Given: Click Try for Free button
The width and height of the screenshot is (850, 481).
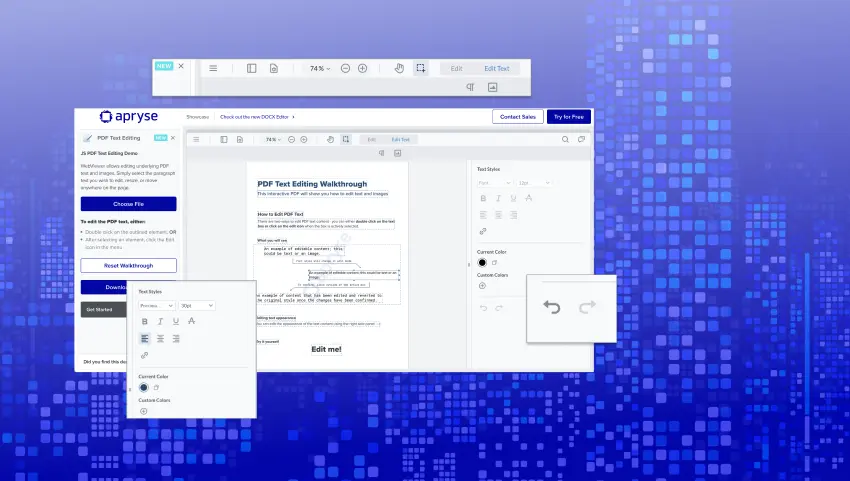Looking at the screenshot, I should point(569,117).
